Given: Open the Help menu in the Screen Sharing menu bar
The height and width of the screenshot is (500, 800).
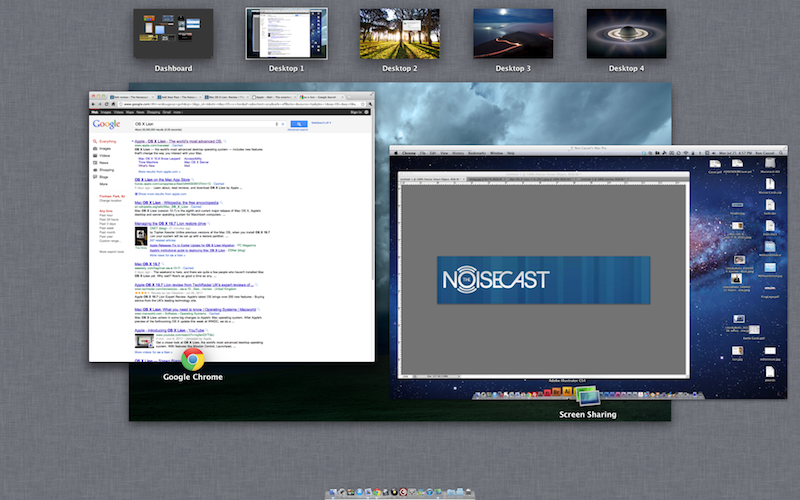Looking at the screenshot, I should tap(511, 153).
